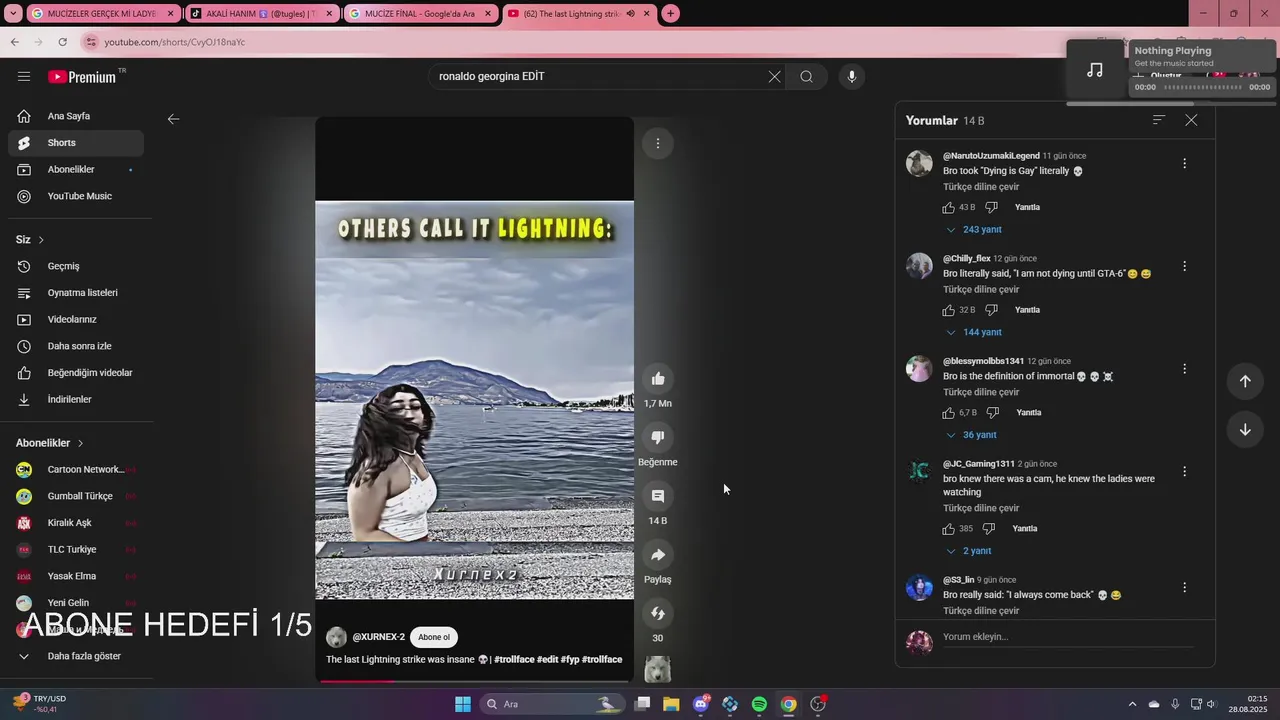Like the Short video
Screen dimensions: 1280x720
point(658,378)
